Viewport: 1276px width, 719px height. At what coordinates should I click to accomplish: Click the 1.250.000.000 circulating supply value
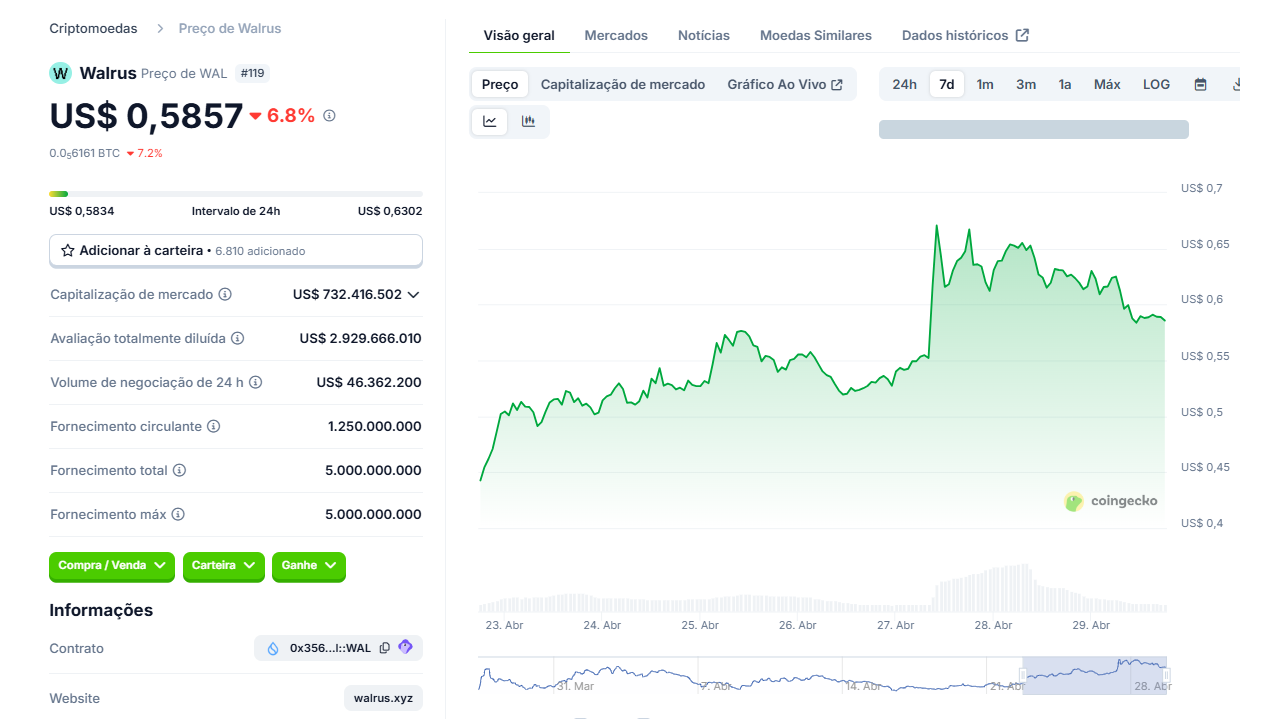[375, 427]
